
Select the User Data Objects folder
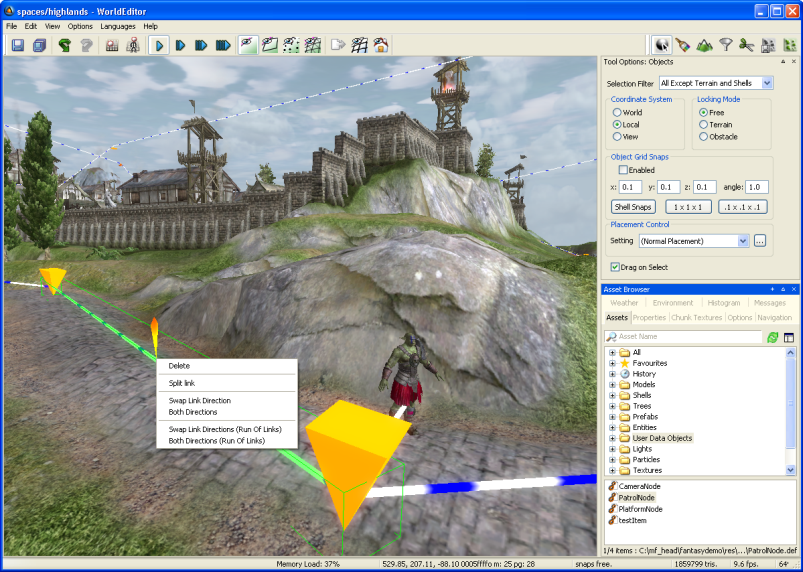(x=662, y=438)
